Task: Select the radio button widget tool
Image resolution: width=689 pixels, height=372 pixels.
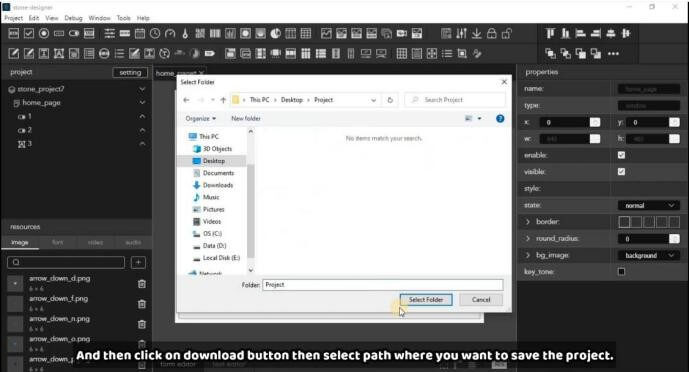Action: (44, 33)
